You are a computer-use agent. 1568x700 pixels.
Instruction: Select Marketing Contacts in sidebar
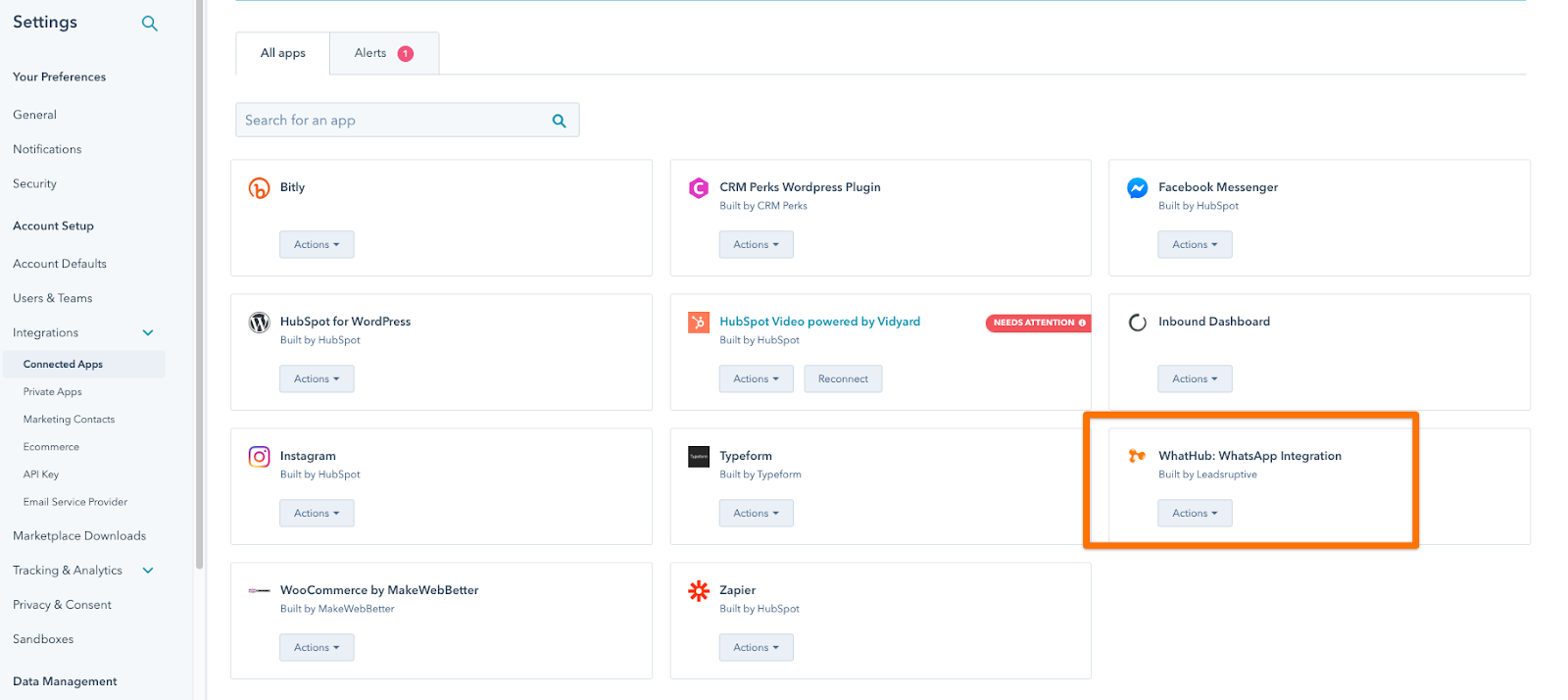pos(70,420)
